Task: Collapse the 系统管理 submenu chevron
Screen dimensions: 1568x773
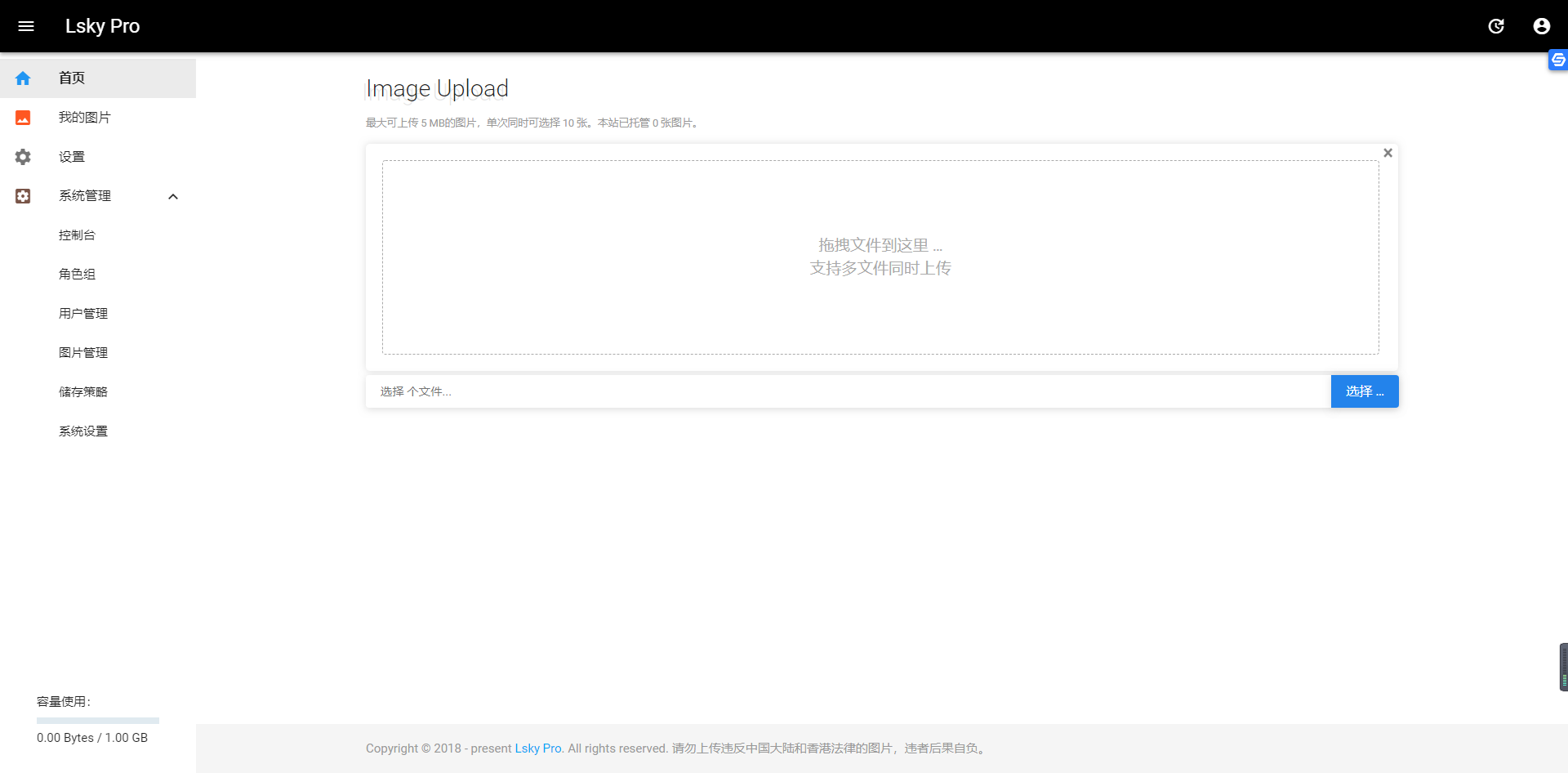Action: point(173,196)
